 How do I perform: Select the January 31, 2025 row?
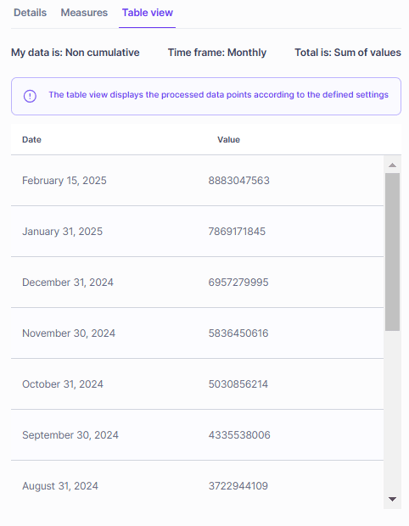[x=197, y=231]
